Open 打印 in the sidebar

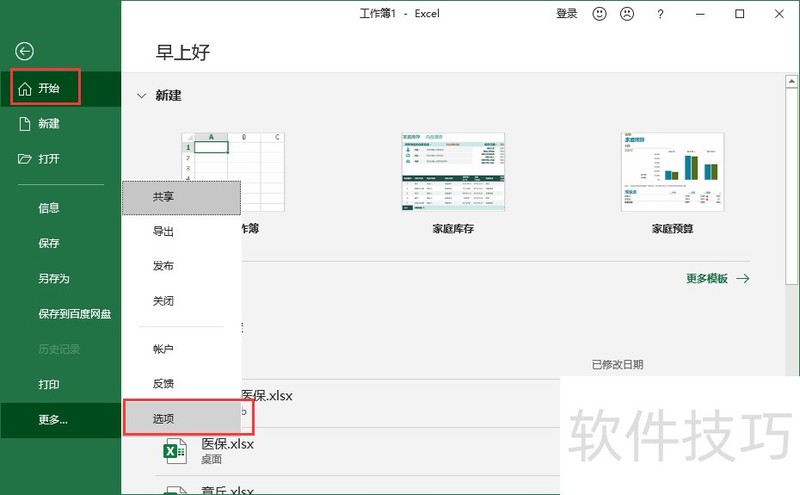[60, 384]
